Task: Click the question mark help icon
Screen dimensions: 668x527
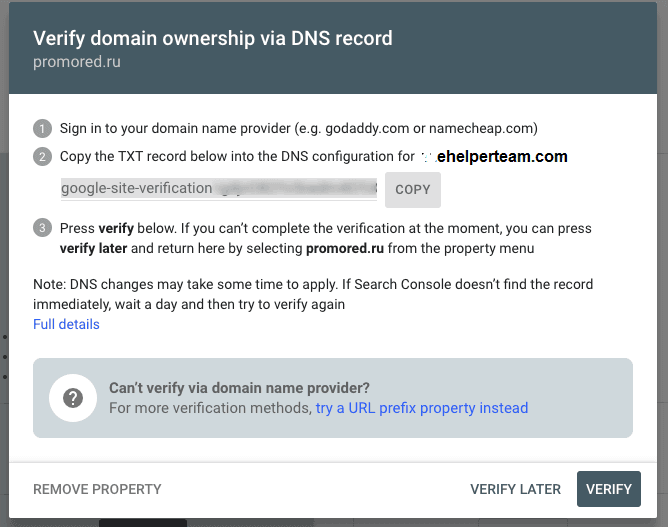Action: pos(73,398)
